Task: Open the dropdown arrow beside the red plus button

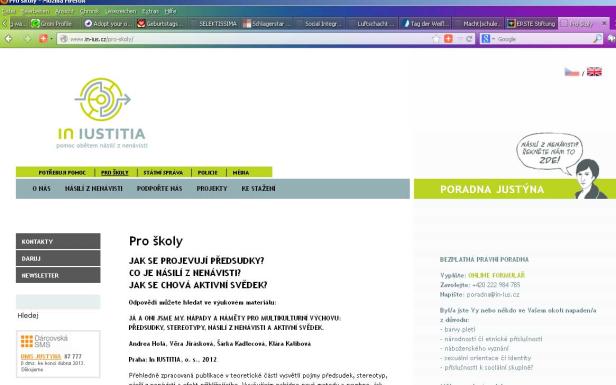Action: [51, 38]
